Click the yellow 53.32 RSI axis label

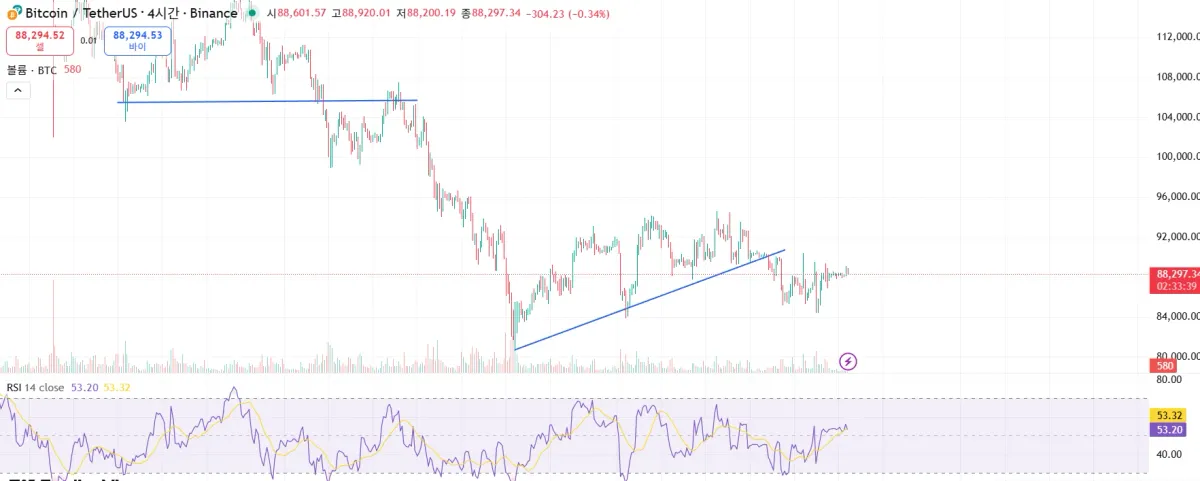point(1170,415)
